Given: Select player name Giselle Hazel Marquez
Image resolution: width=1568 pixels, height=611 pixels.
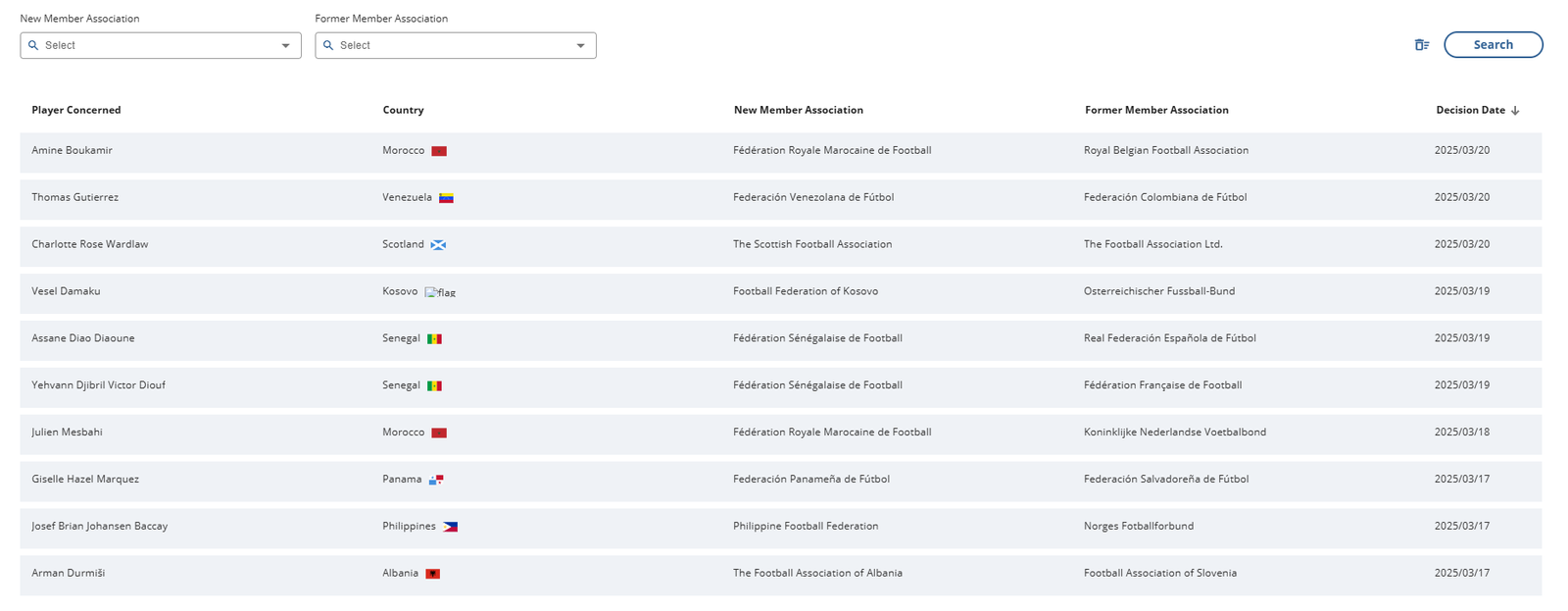Looking at the screenshot, I should 85,480.
